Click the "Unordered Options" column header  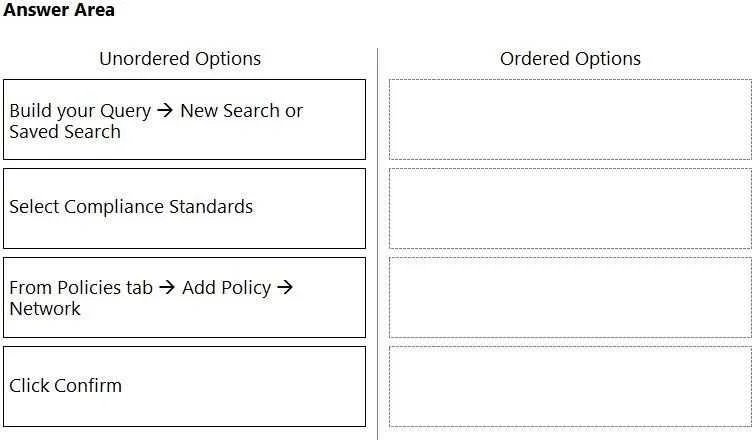click(180, 59)
